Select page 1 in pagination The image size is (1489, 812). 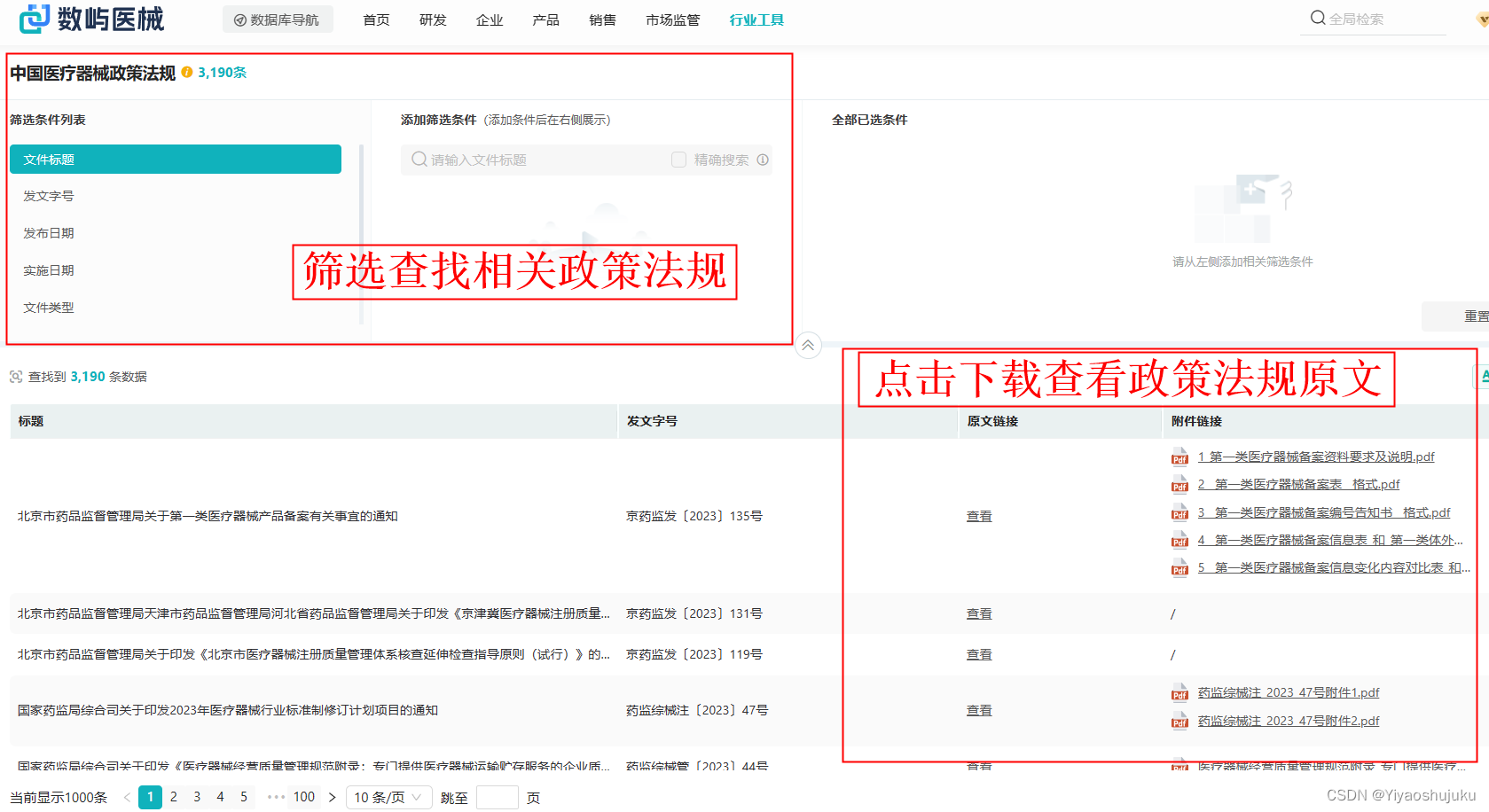coord(151,797)
